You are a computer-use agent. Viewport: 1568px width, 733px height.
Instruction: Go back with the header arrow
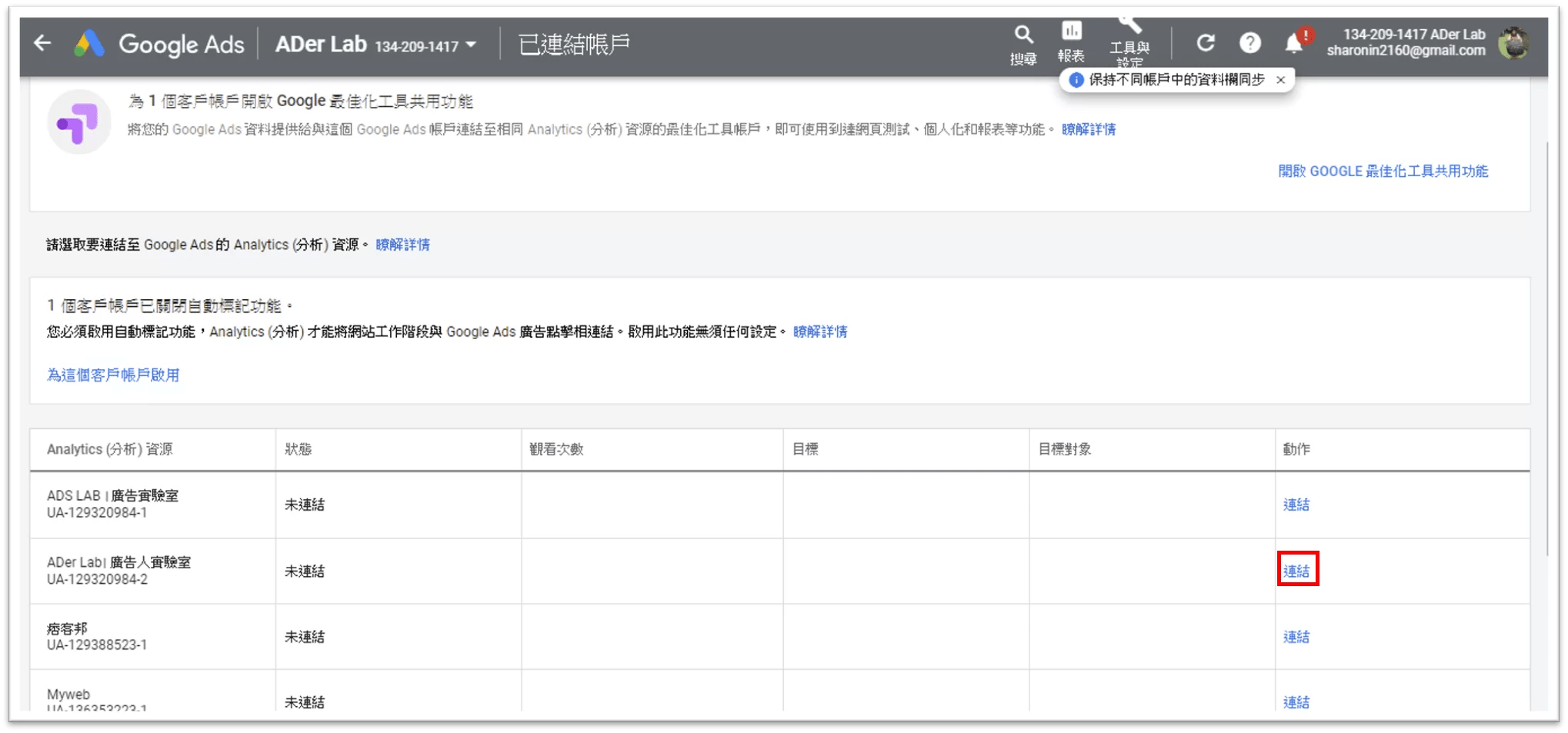pos(43,44)
